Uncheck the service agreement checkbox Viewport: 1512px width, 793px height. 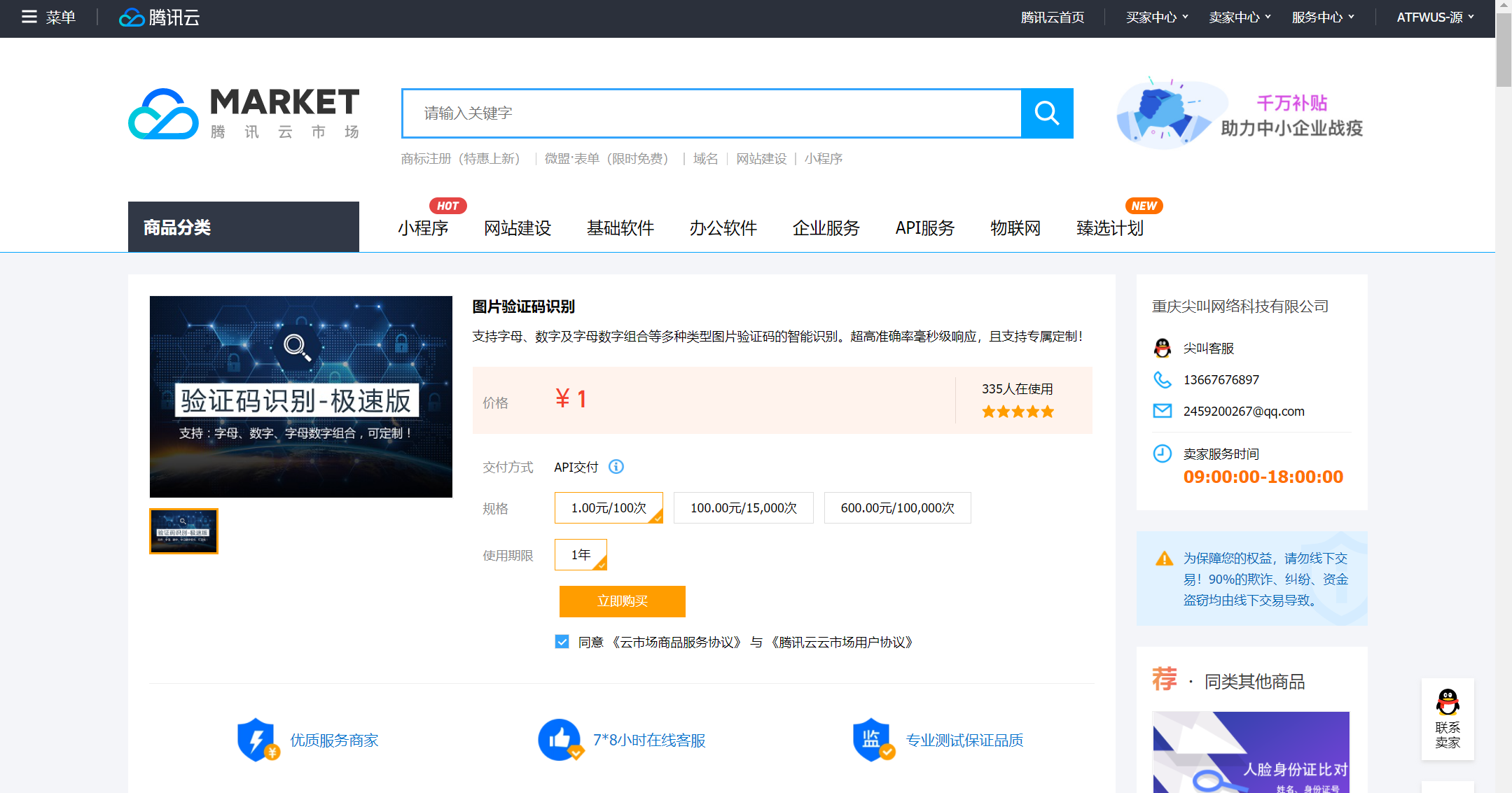pyautogui.click(x=562, y=642)
